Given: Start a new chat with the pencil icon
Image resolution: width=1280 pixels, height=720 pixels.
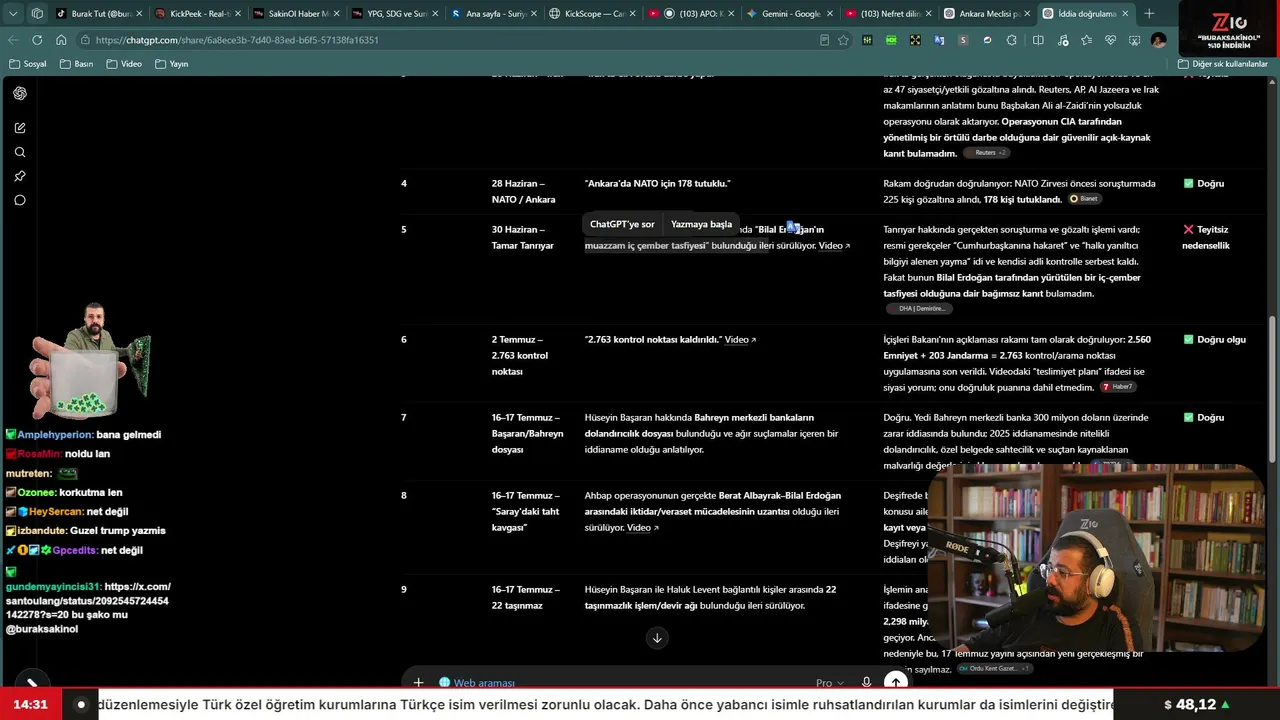Looking at the screenshot, I should tap(20, 128).
